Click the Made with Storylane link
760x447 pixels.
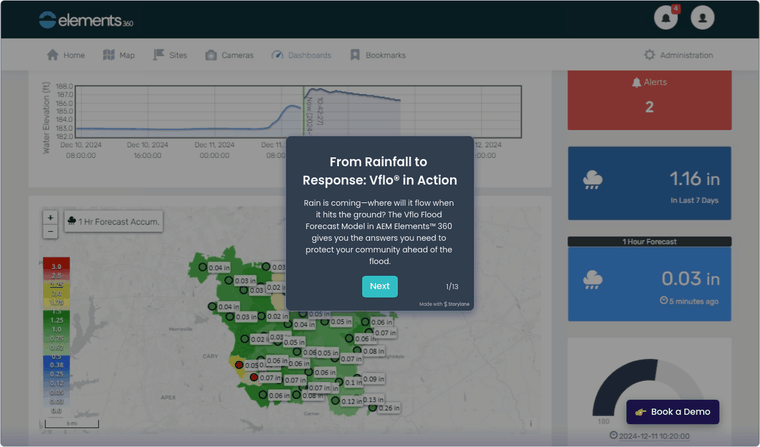tap(444, 304)
